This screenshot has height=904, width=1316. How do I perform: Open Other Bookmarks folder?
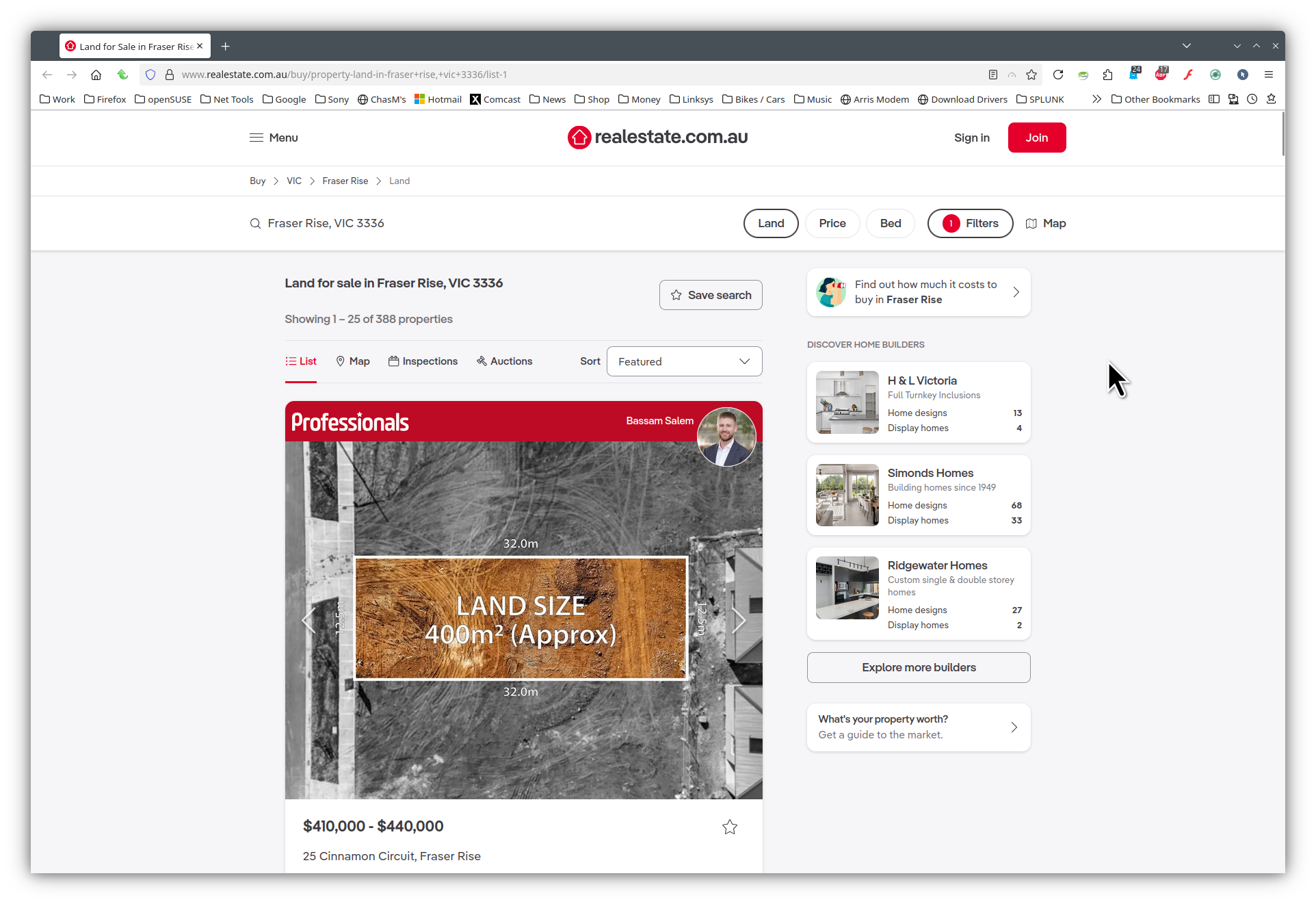click(x=1156, y=99)
